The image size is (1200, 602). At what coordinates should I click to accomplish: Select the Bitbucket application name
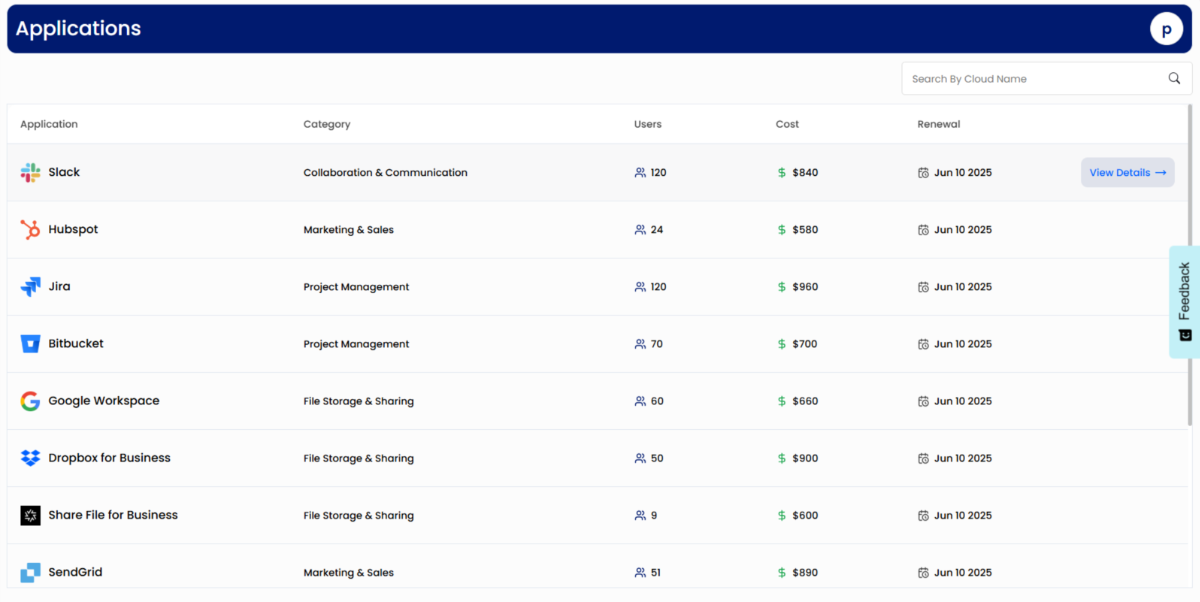pos(76,343)
